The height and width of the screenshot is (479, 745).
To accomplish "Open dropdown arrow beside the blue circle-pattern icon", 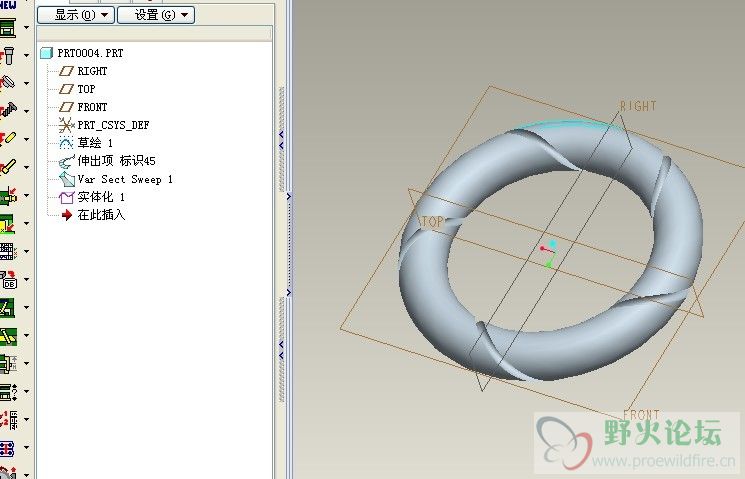I will 27,448.
